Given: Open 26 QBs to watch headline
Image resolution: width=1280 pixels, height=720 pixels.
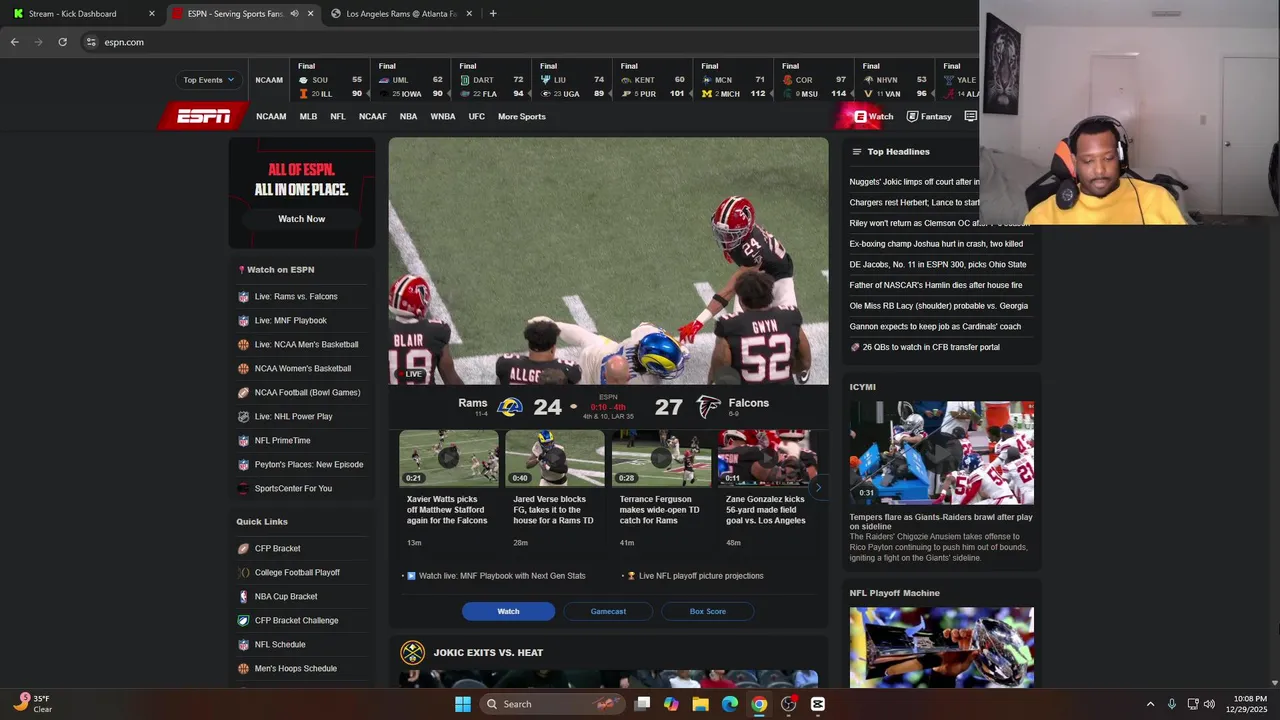Looking at the screenshot, I should point(930,347).
